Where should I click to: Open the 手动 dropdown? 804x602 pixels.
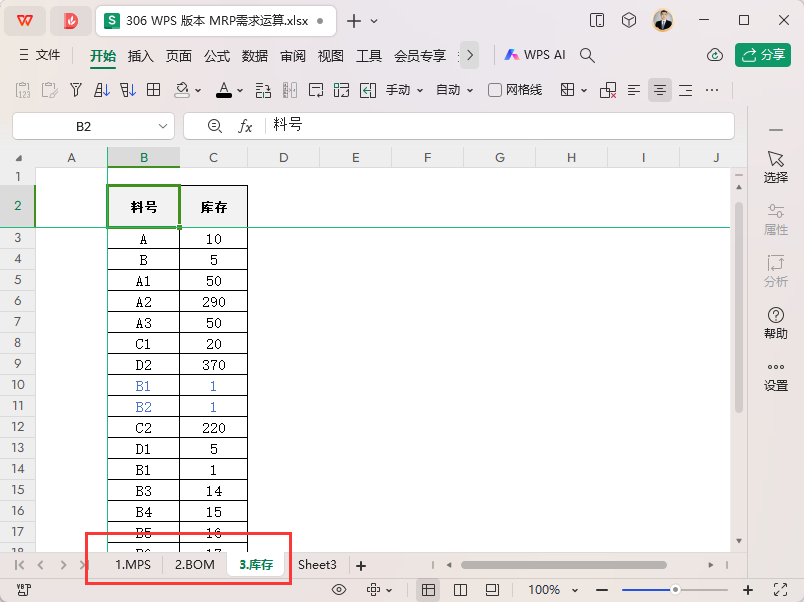tap(404, 90)
